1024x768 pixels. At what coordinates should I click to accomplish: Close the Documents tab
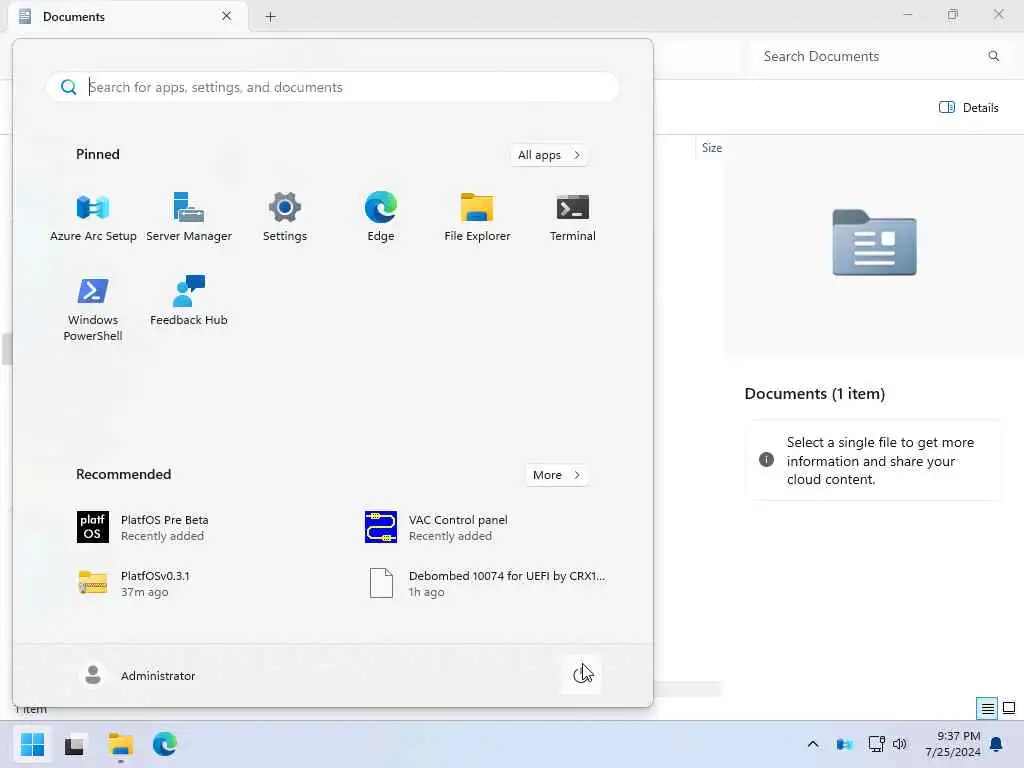(x=227, y=16)
